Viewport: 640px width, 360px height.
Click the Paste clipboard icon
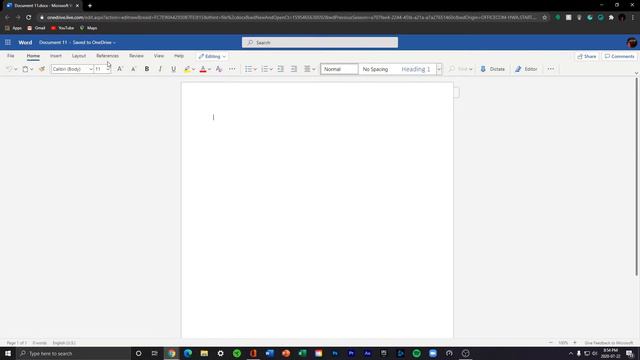pos(25,69)
